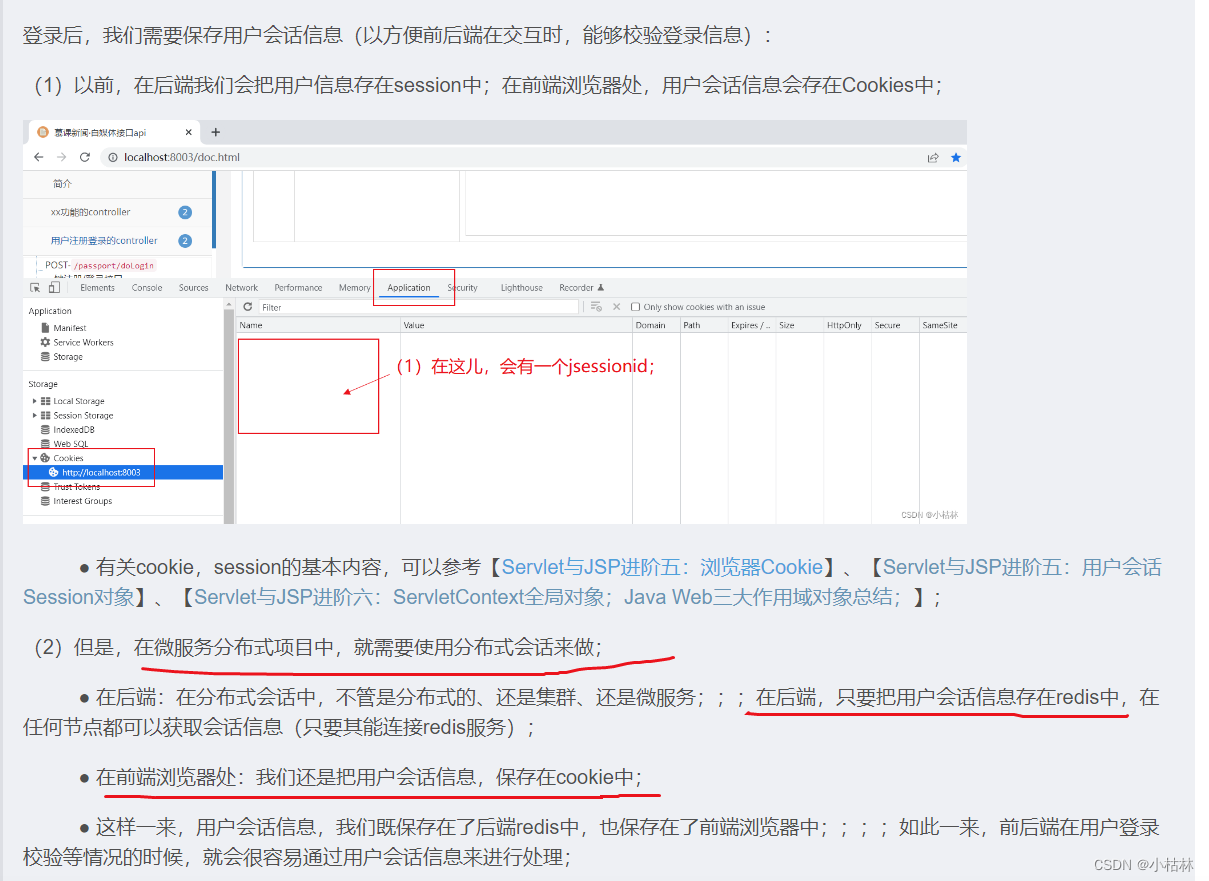Image resolution: width=1209 pixels, height=881 pixels.
Task: Click the 简介 item in API sidebar
Action: point(62,184)
